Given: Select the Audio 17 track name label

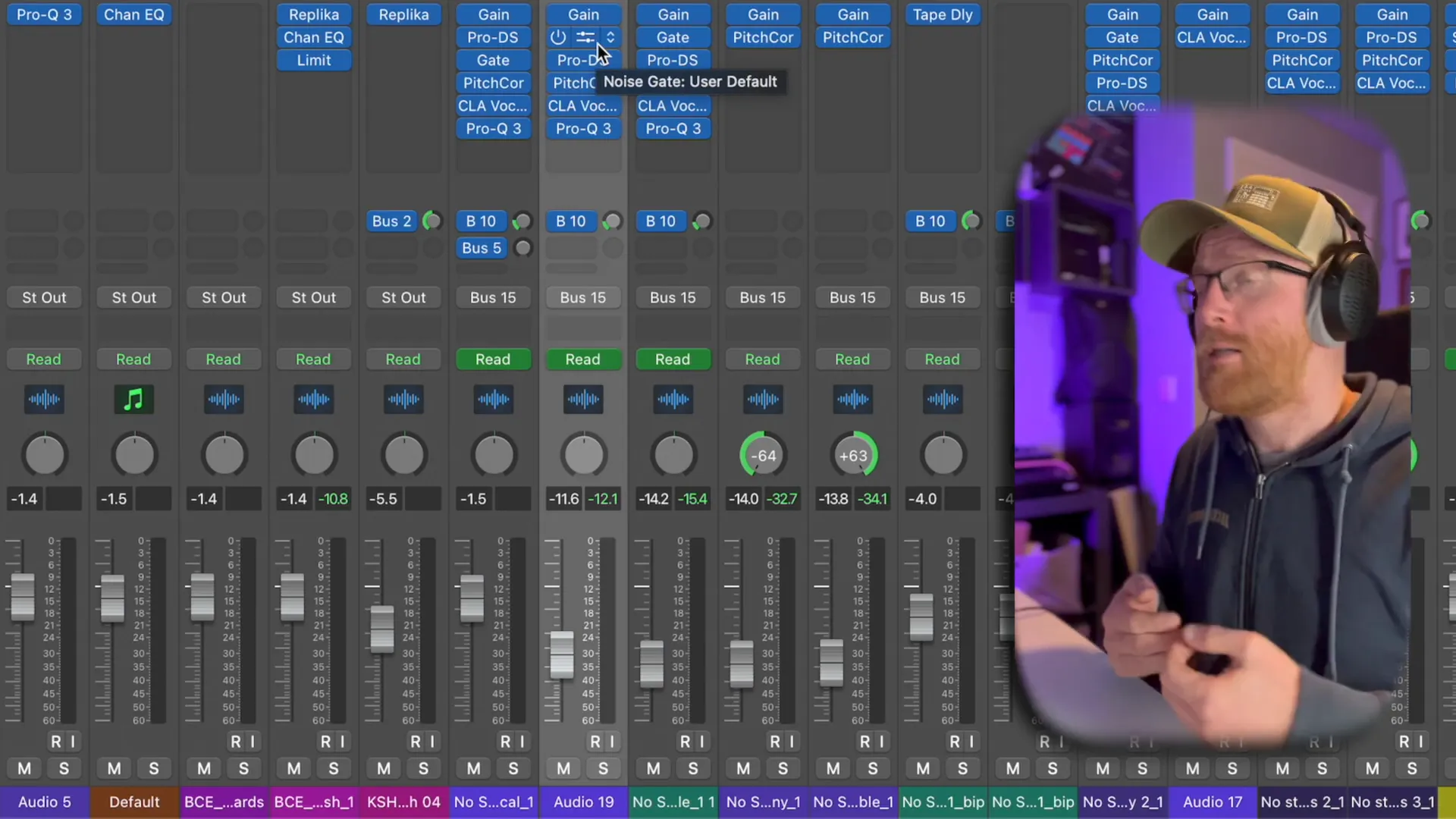Looking at the screenshot, I should 1213,802.
